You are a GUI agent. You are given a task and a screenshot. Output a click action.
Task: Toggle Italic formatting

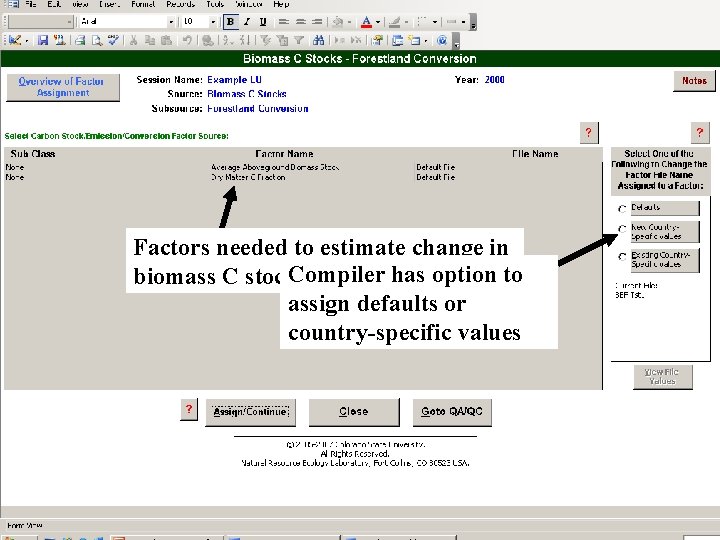(247, 22)
